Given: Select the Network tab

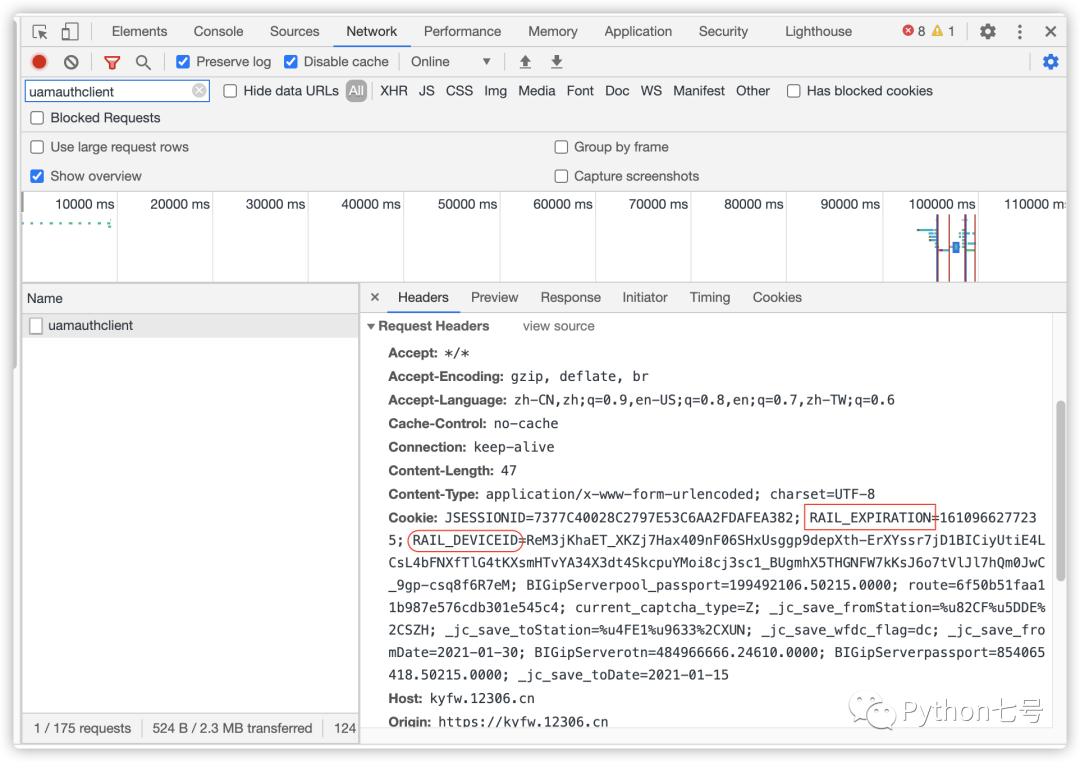Looking at the screenshot, I should [x=371, y=32].
